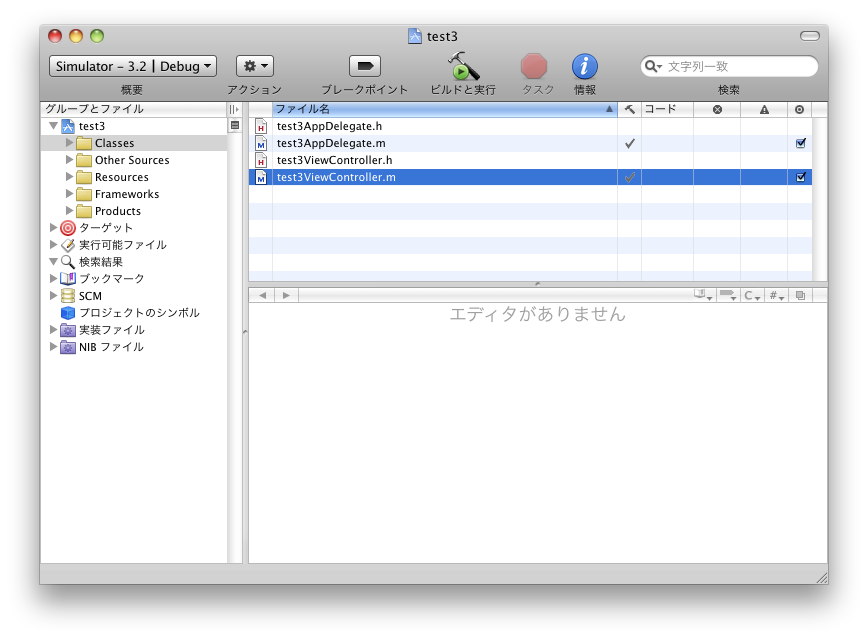Image resolution: width=868 pixels, height=639 pixels.
Task: Toggle target checkbox for test3ViewController.m
Action: coord(800,177)
